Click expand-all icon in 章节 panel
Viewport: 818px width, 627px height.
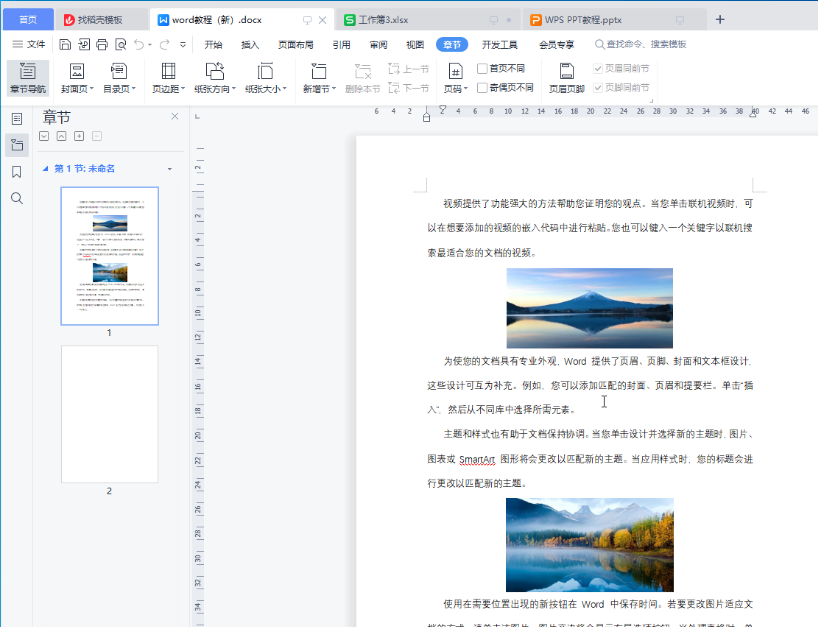click(44, 136)
